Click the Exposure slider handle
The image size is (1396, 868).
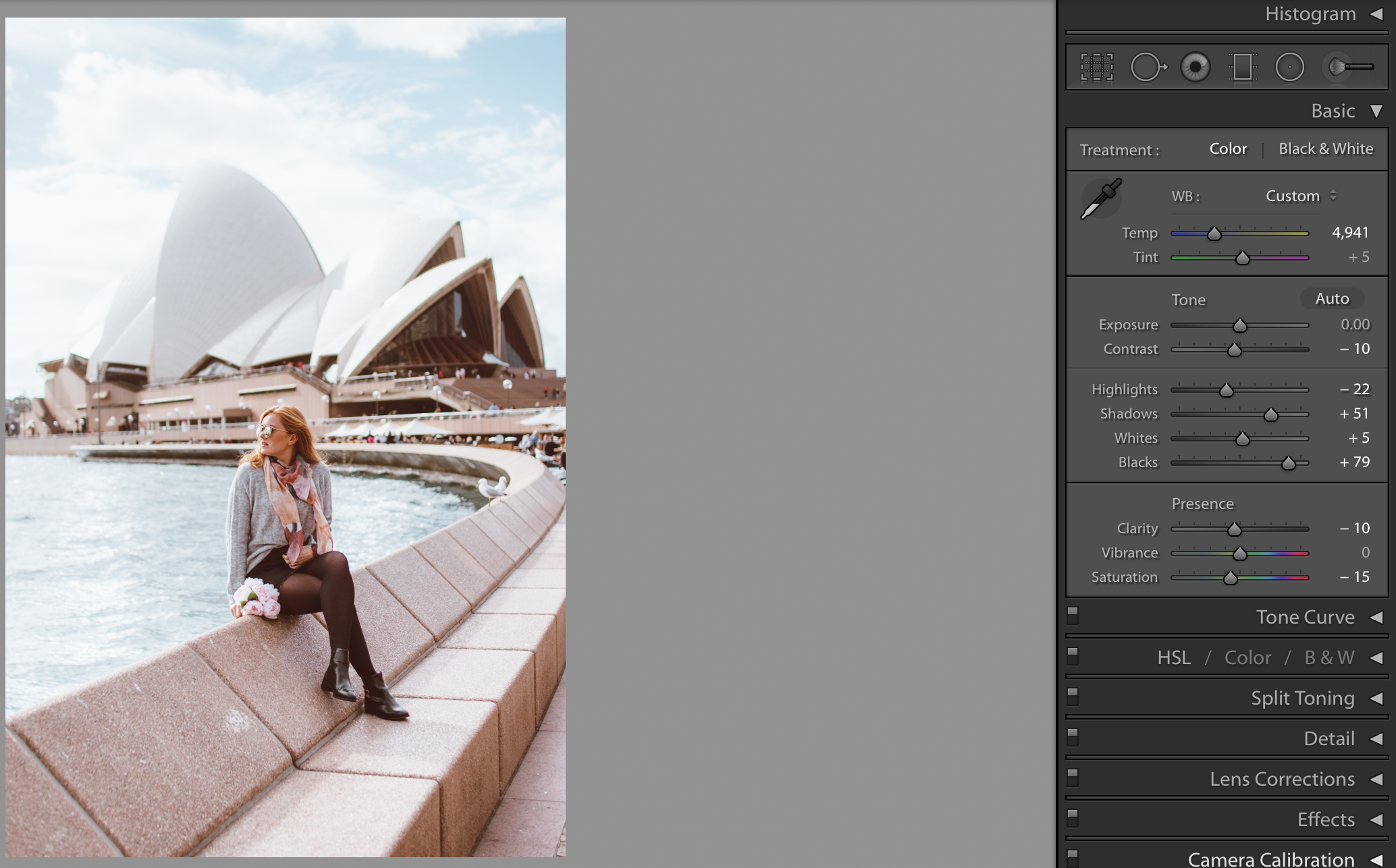pos(1240,325)
